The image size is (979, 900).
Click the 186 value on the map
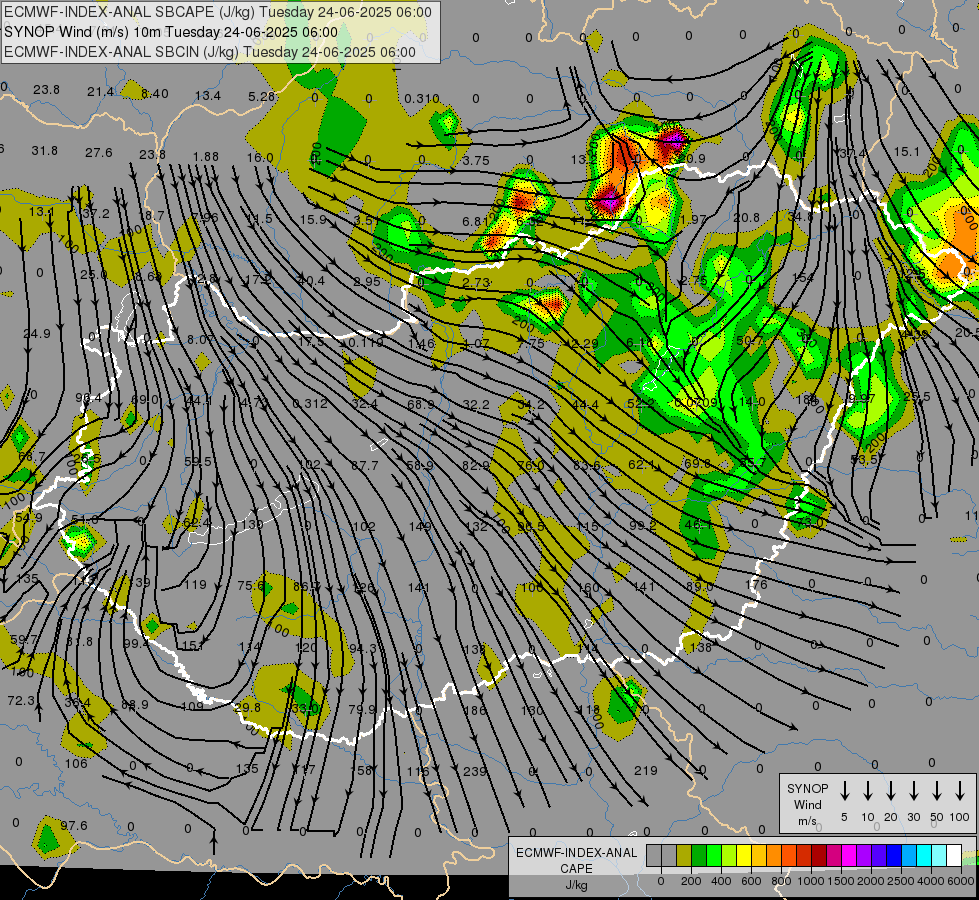tap(475, 710)
